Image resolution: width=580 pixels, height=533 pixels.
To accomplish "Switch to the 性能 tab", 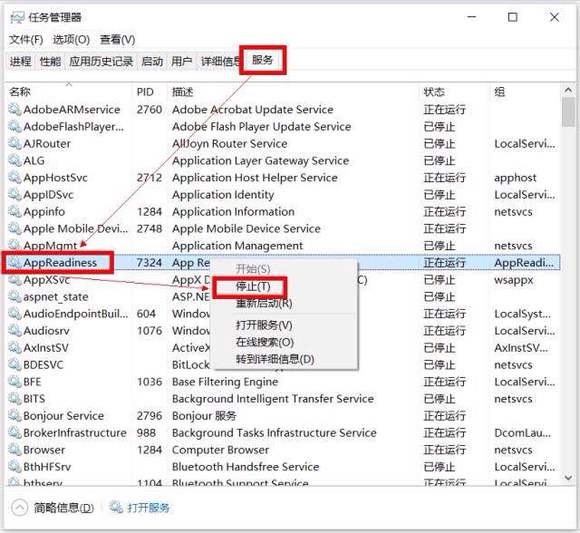I will pyautogui.click(x=50, y=61).
